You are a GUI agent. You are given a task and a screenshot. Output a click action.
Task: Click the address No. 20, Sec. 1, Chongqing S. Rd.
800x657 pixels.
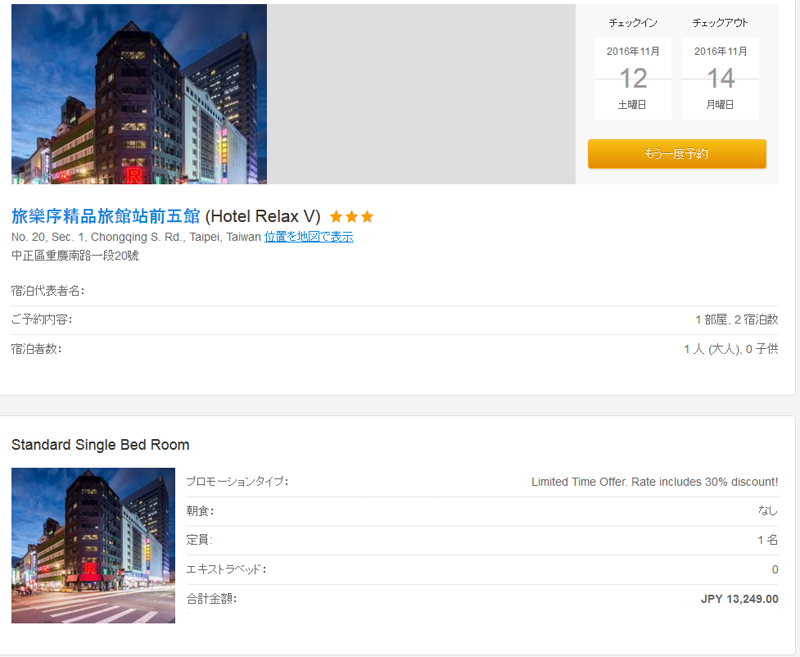click(x=136, y=237)
